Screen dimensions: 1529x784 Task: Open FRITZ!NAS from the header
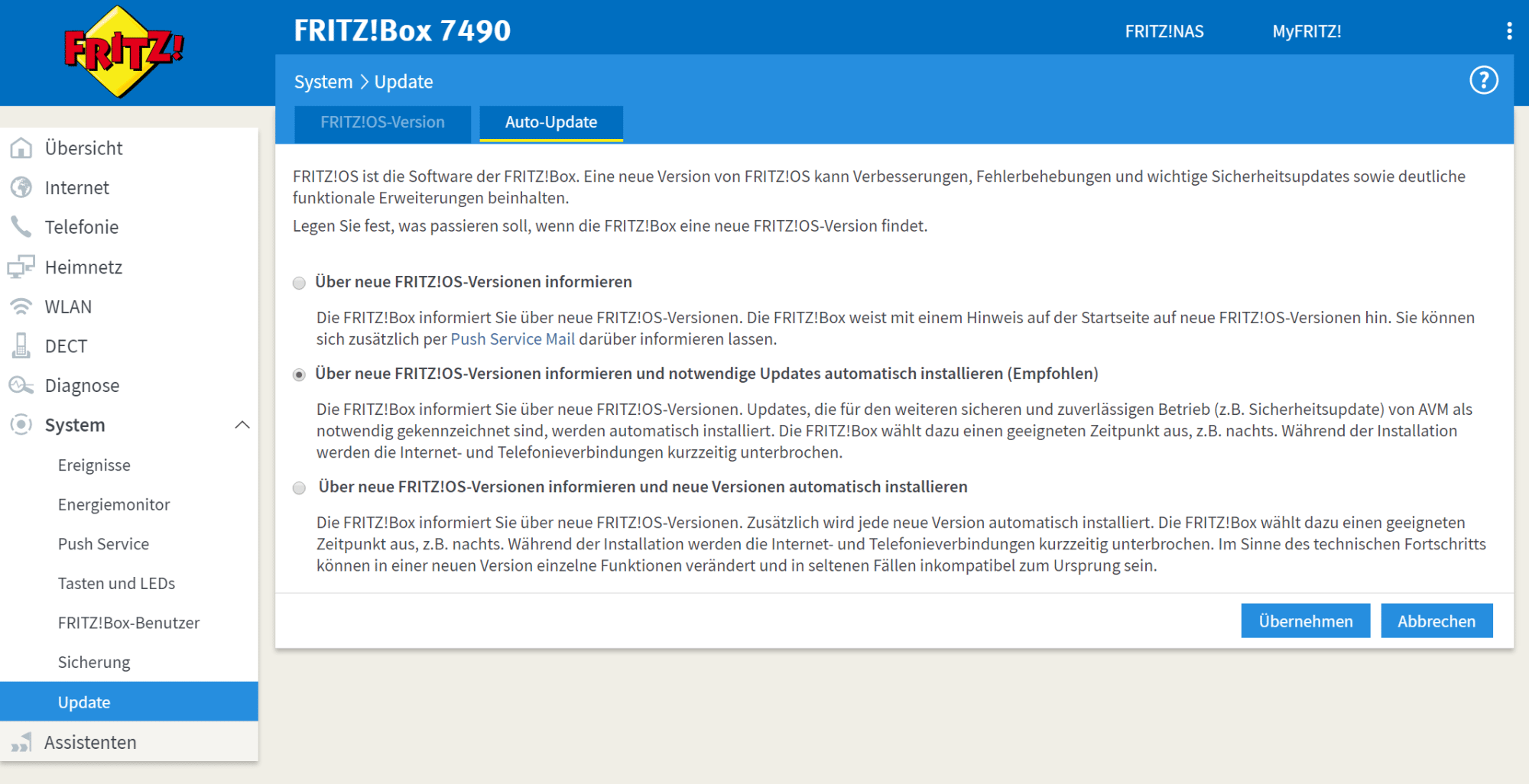coord(1164,31)
